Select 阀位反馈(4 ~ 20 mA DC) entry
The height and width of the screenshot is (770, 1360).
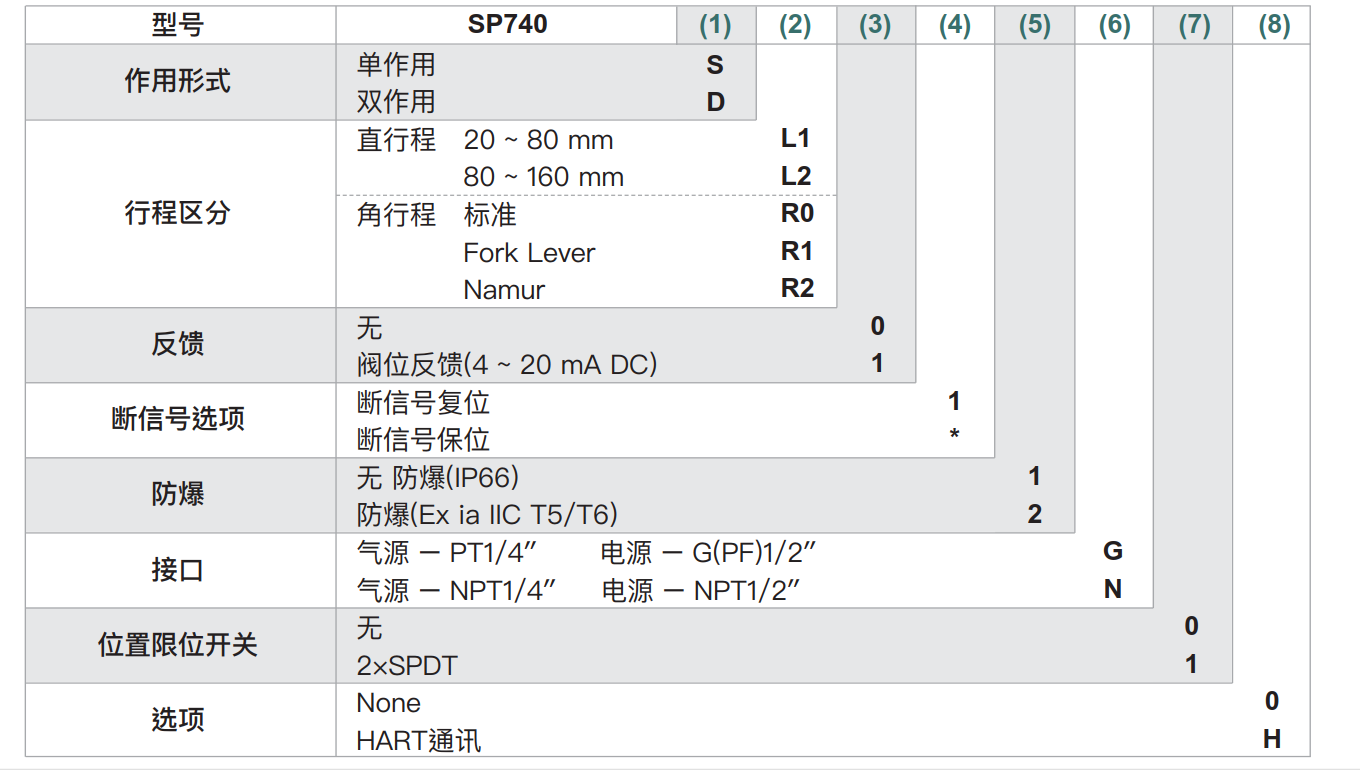click(507, 365)
